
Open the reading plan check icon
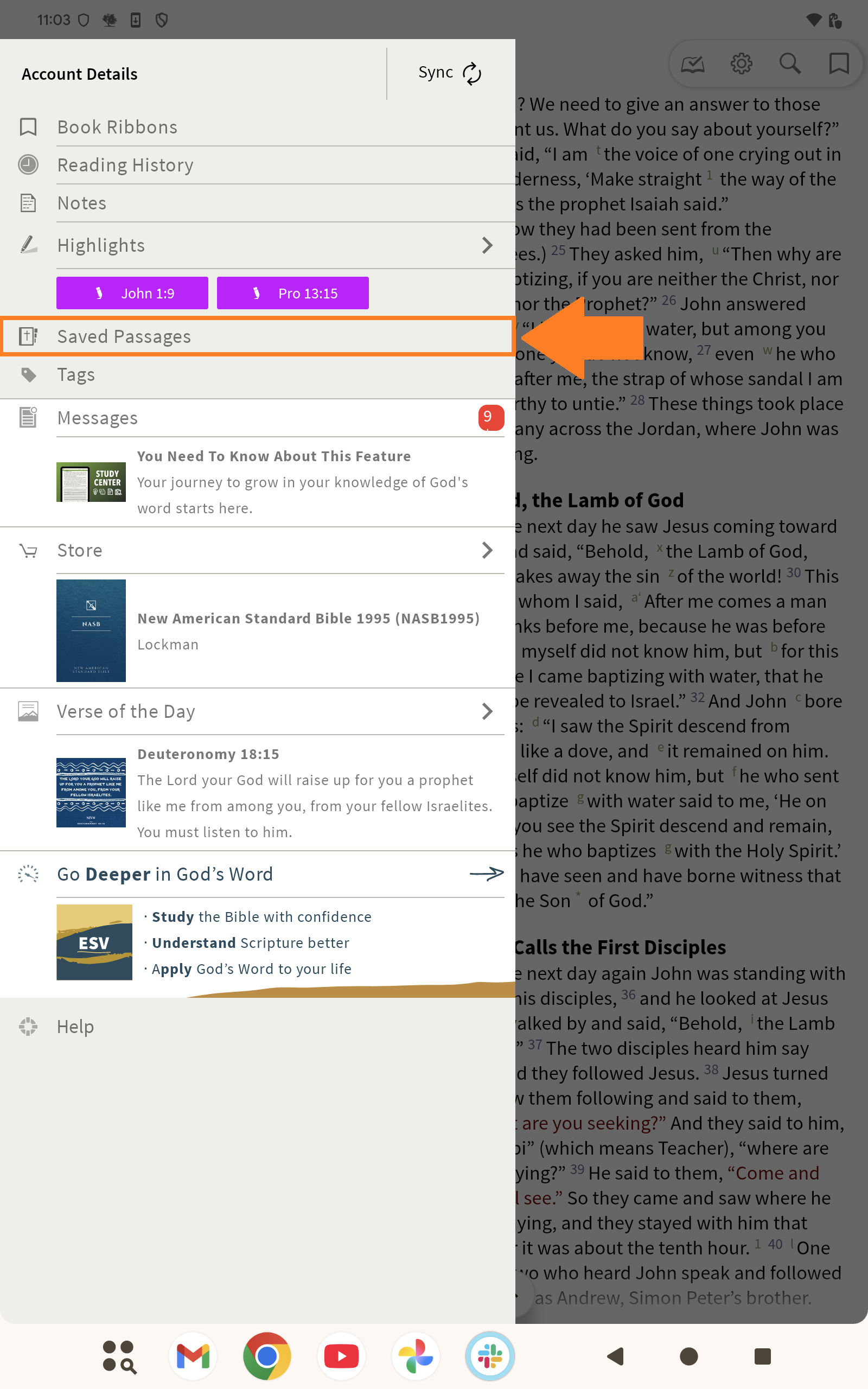pos(692,63)
